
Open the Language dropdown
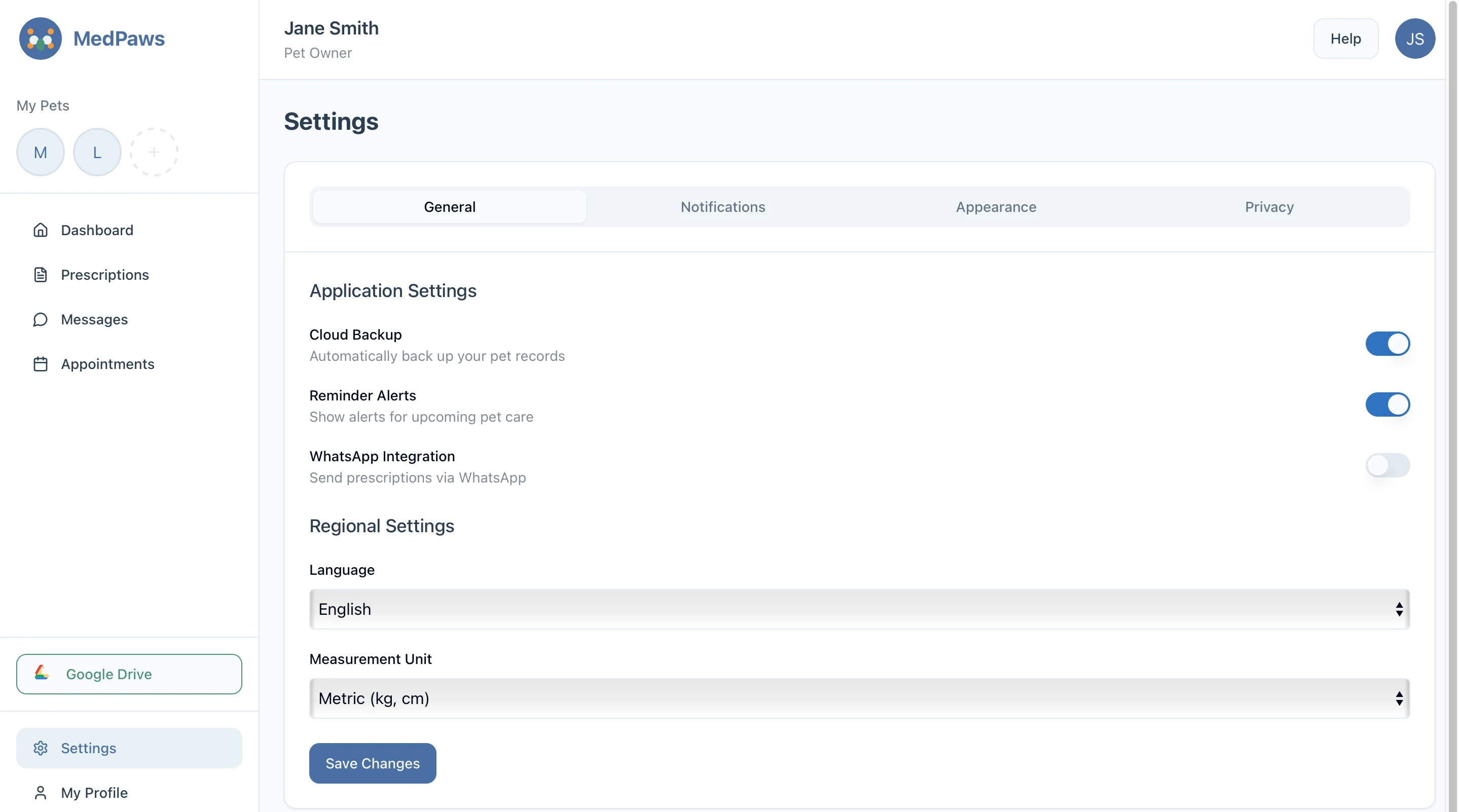(x=859, y=609)
